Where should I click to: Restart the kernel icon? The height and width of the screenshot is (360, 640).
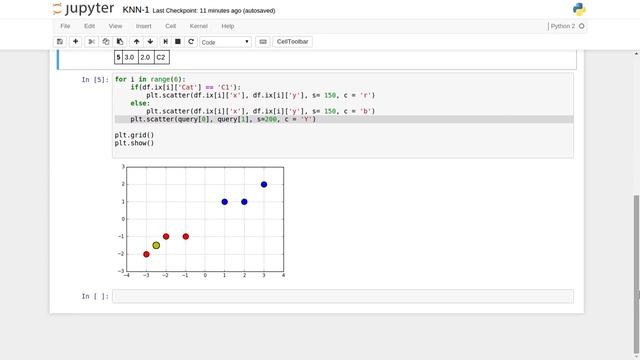pos(191,42)
